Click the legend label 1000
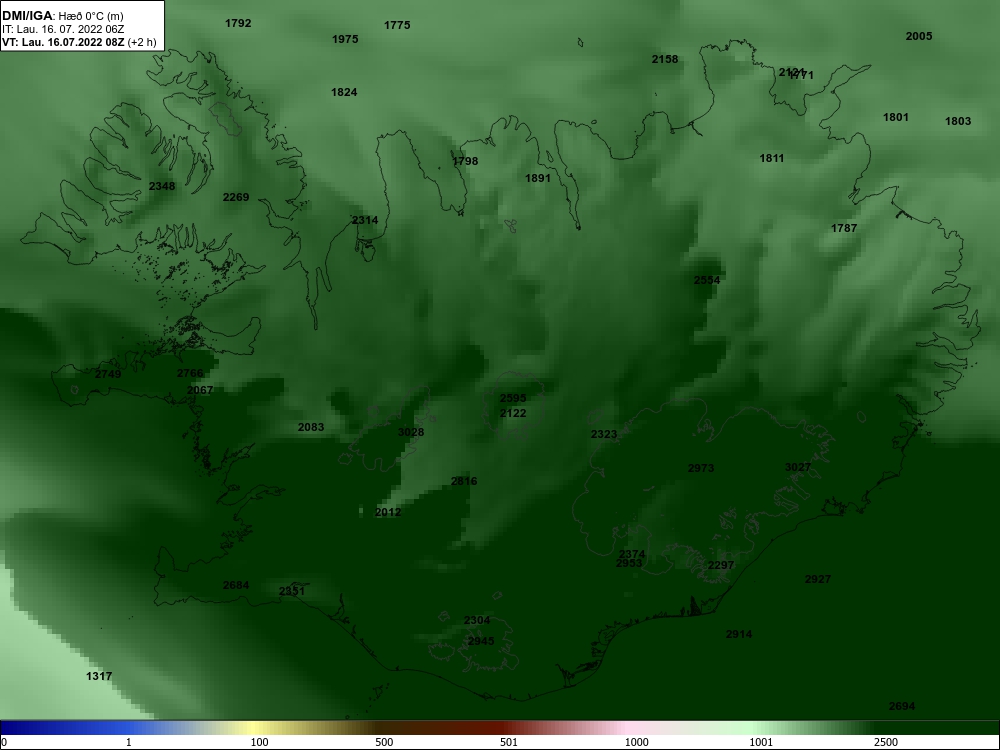Image resolution: width=1000 pixels, height=750 pixels. pos(636,742)
